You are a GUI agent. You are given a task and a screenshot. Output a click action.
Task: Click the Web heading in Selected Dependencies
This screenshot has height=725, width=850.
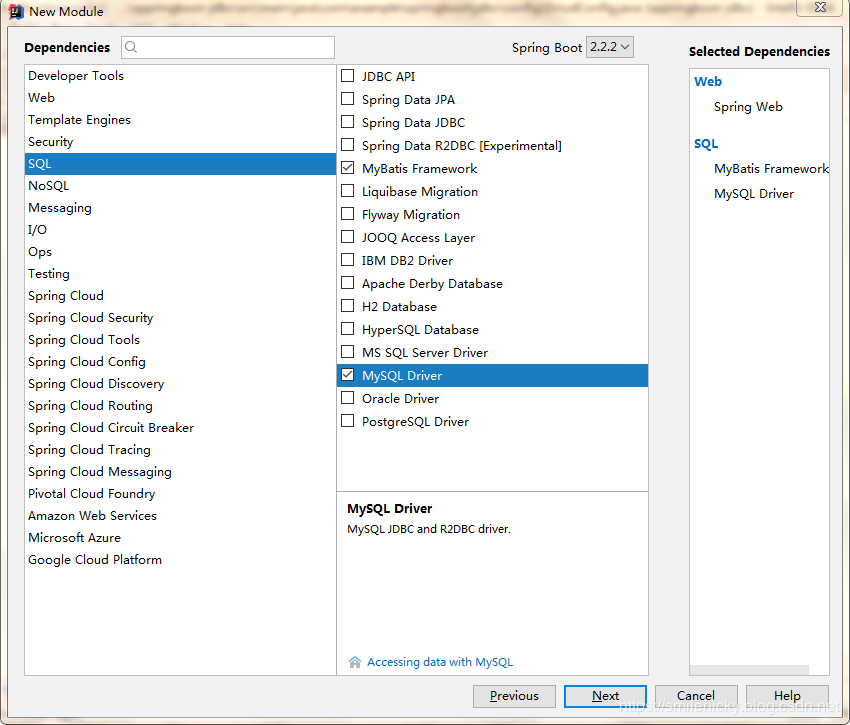[708, 81]
